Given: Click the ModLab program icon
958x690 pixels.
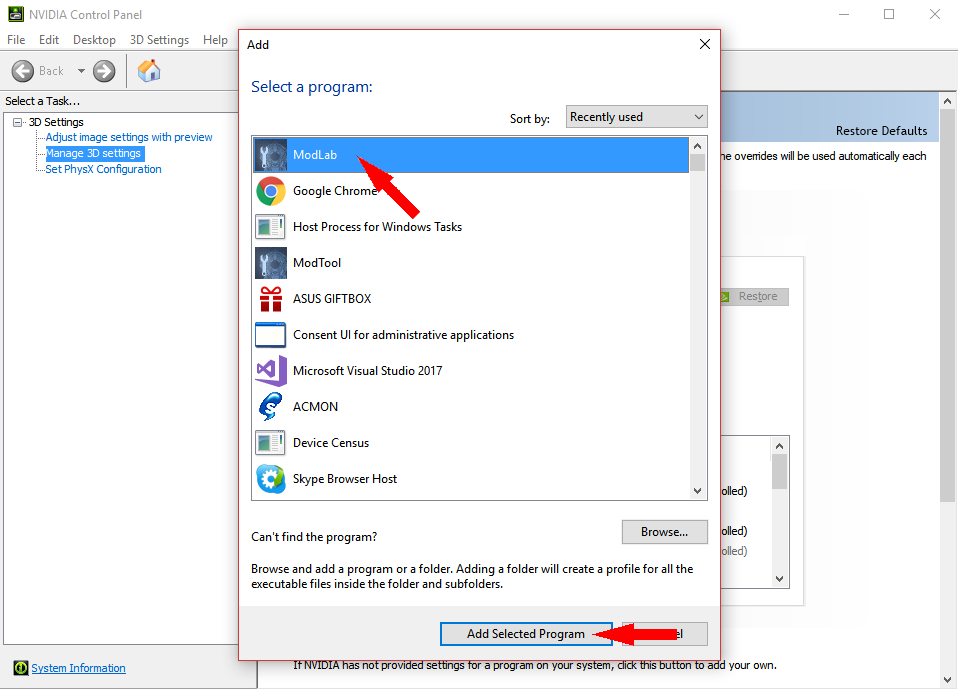Looking at the screenshot, I should pyautogui.click(x=271, y=155).
